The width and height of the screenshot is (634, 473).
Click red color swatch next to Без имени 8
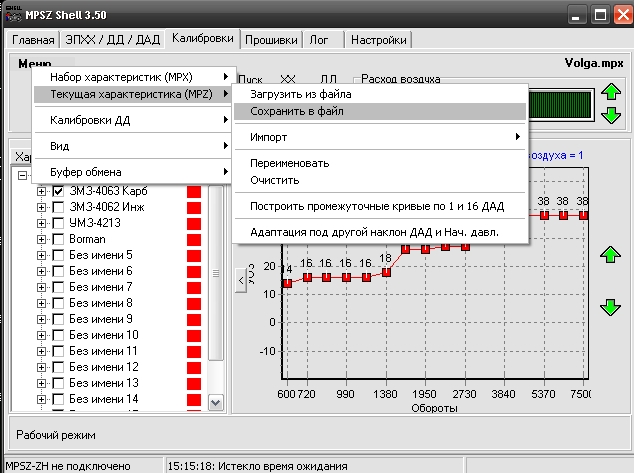[x=194, y=303]
